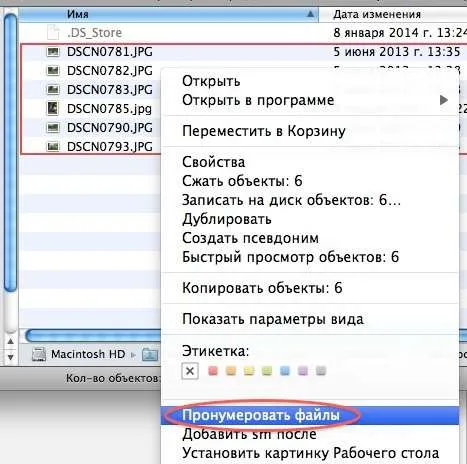The height and width of the screenshot is (464, 467).
Task: Select the file name DSCN0793.JPG
Action: pos(110,147)
